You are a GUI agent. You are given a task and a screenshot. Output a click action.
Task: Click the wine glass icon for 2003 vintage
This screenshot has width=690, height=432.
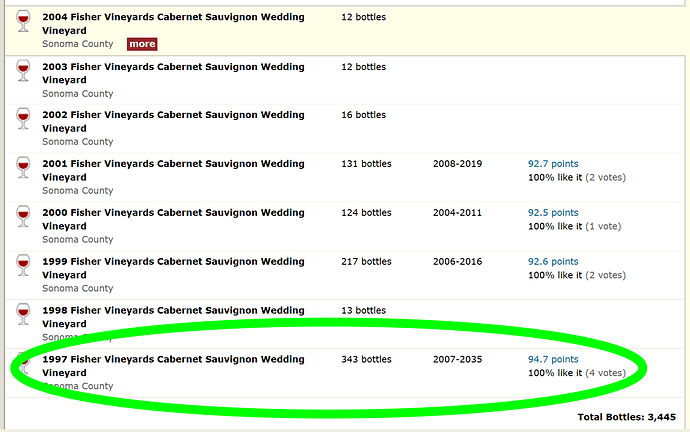tap(23, 71)
